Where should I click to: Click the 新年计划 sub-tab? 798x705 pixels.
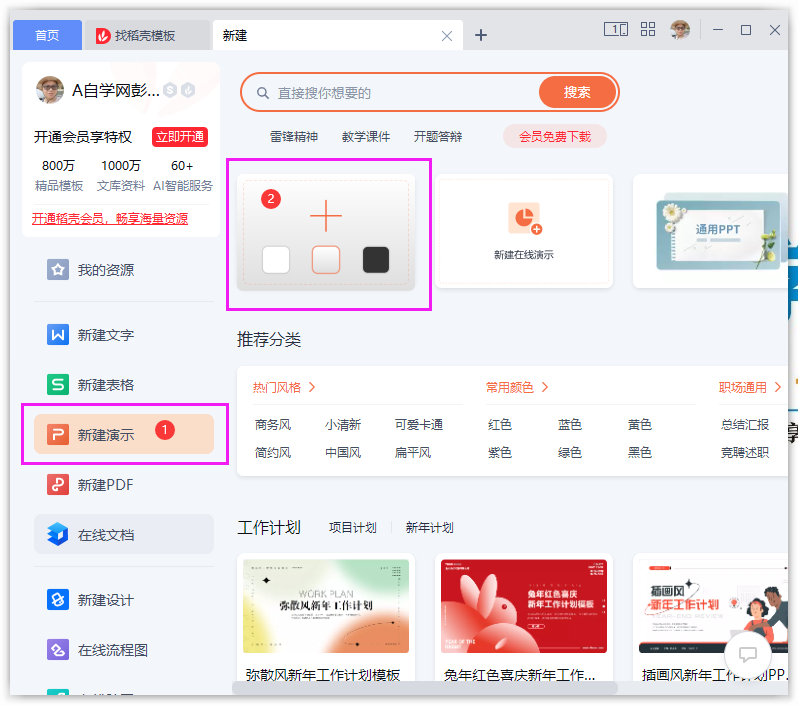[430, 527]
